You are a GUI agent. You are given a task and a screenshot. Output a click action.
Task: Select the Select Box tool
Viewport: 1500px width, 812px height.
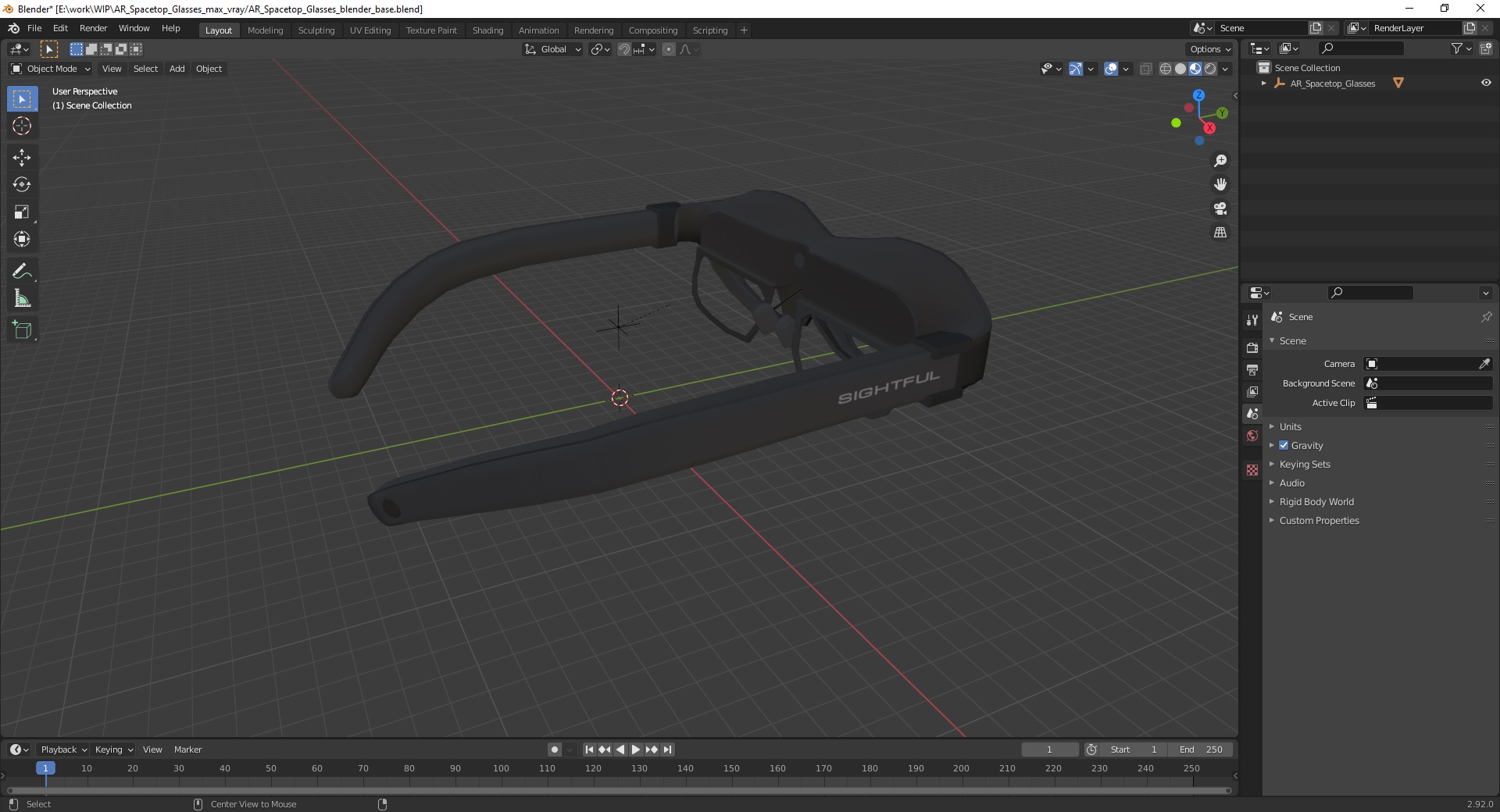click(x=22, y=99)
